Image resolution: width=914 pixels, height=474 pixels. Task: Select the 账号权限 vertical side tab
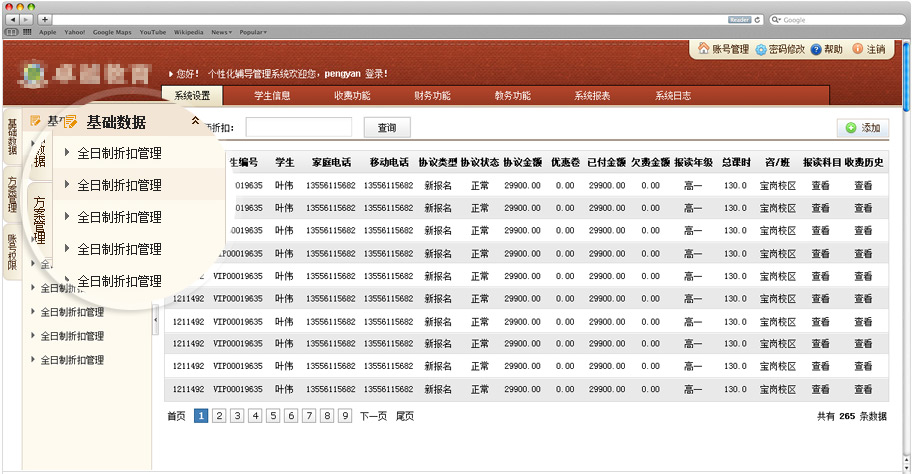(12, 253)
